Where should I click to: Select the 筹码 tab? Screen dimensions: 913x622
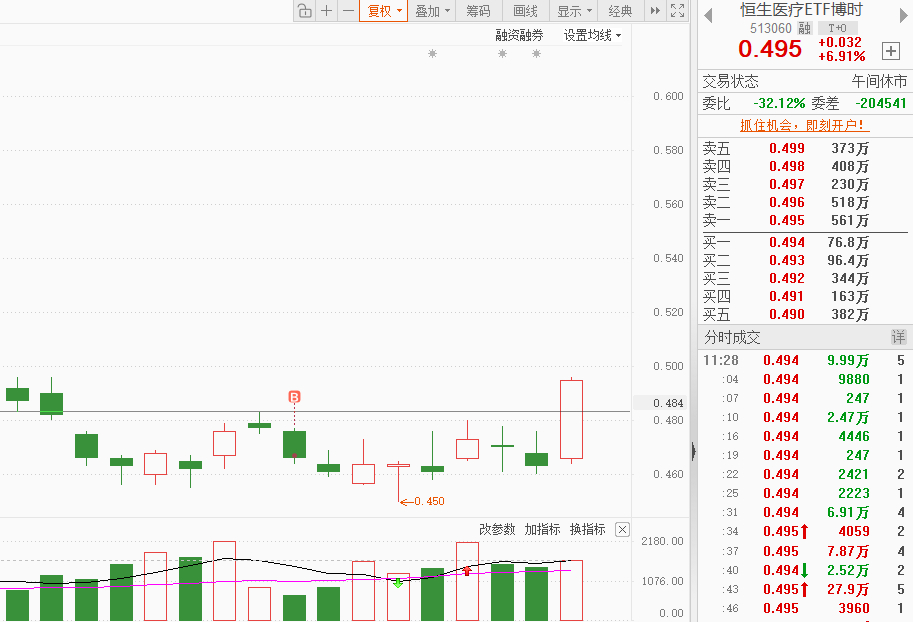pyautogui.click(x=479, y=10)
